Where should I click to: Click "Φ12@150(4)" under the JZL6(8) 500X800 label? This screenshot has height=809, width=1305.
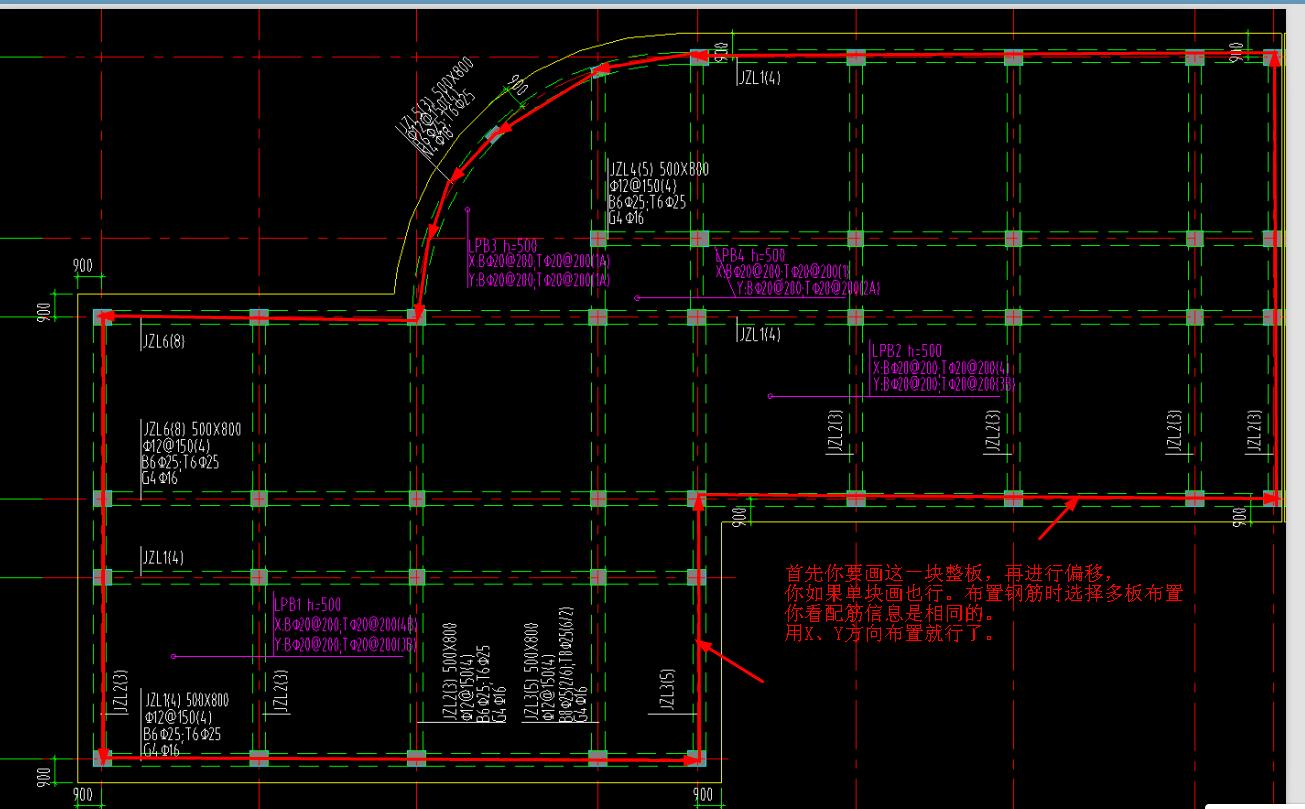click(x=177, y=446)
